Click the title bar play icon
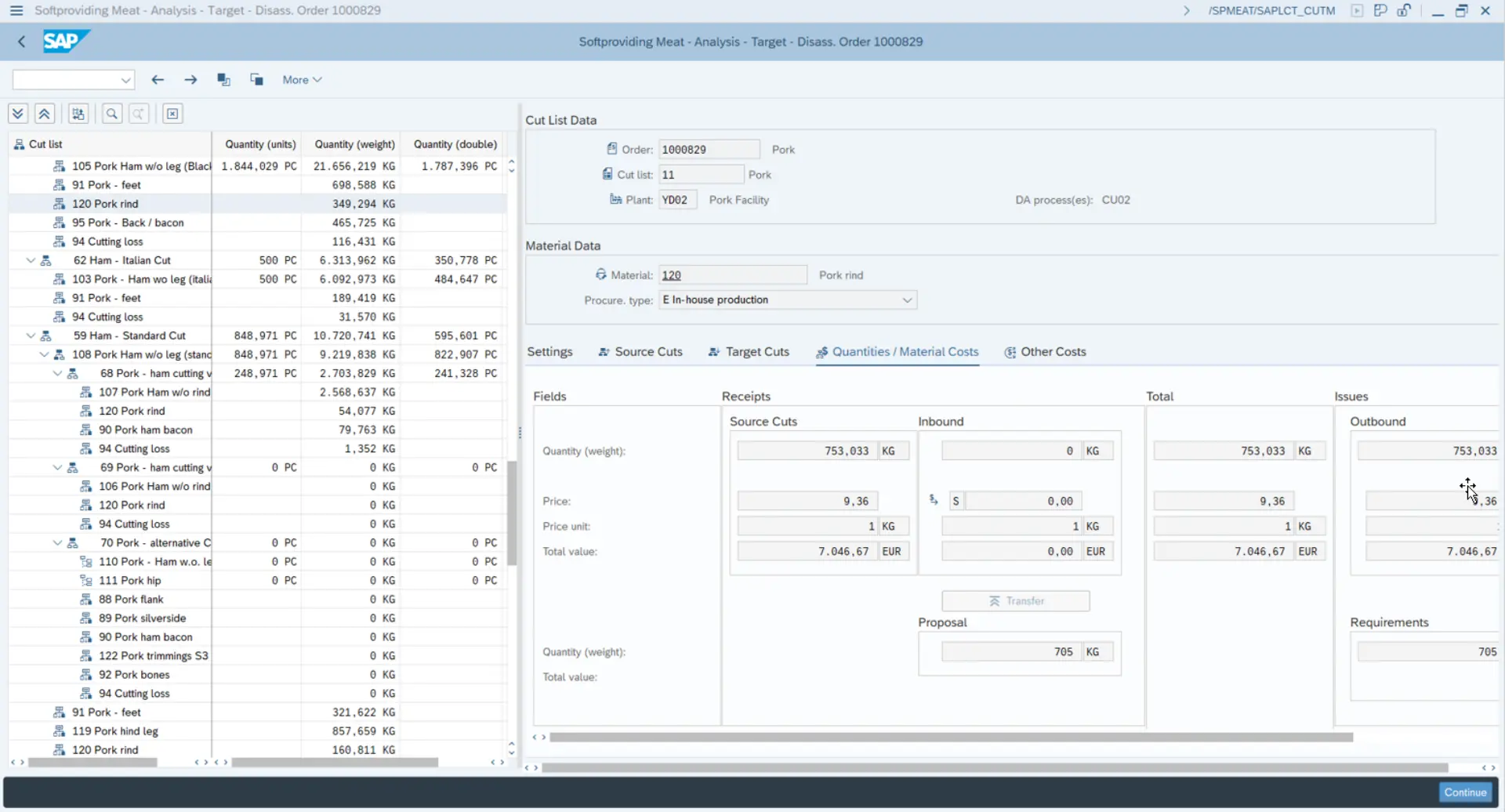The height and width of the screenshot is (812, 1505). point(1357,11)
